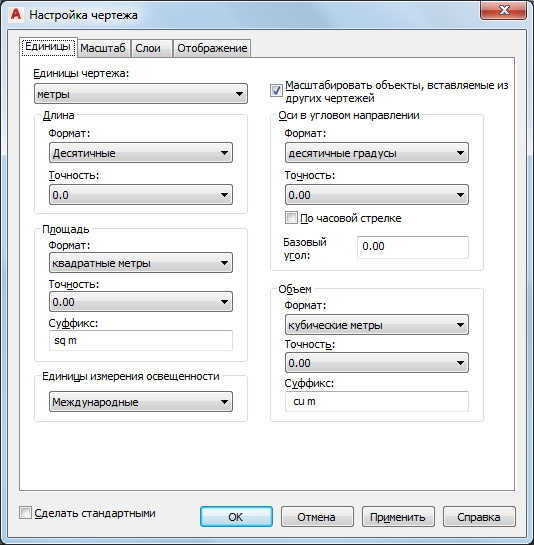Click the Отмена button
534x545 pixels.
pyautogui.click(x=317, y=516)
